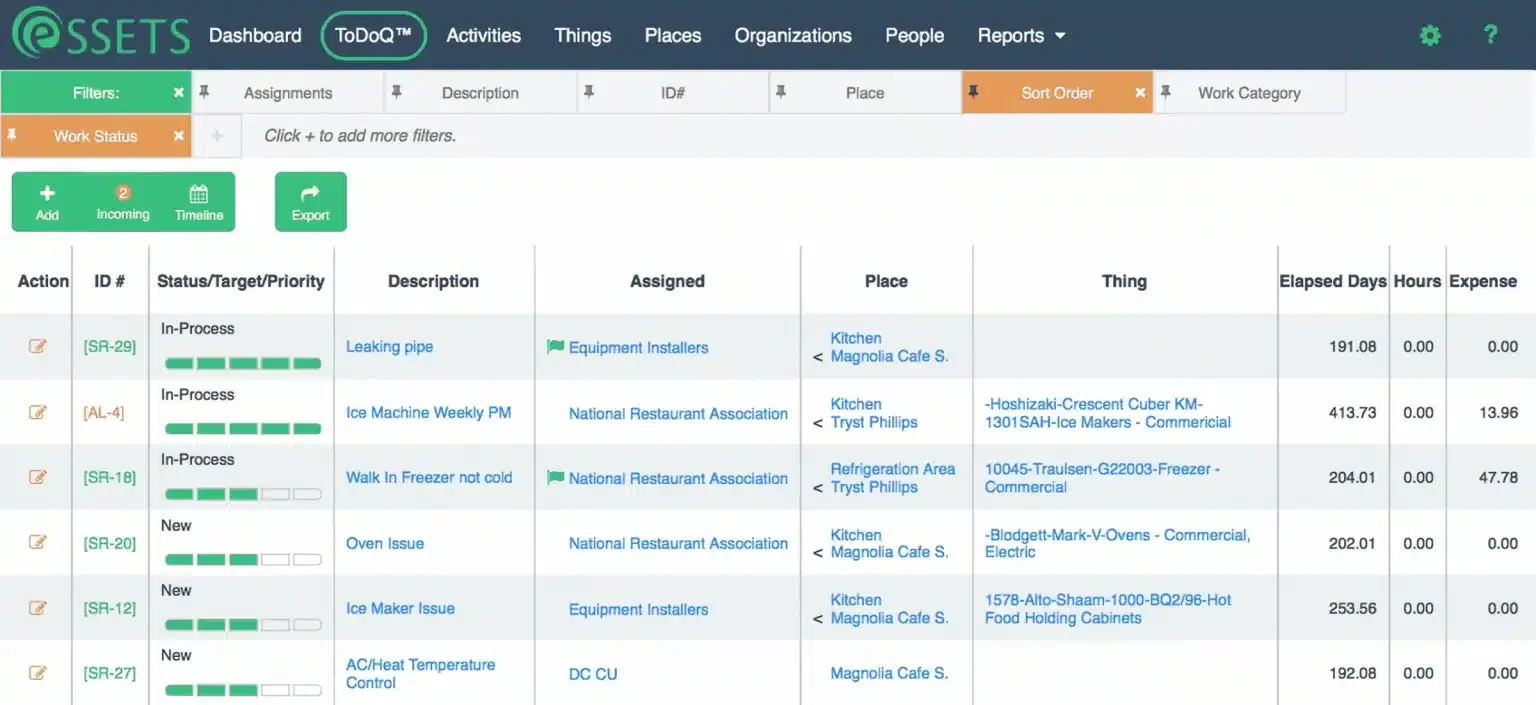
Task: Click pin icon on ID# filter
Action: [589, 92]
